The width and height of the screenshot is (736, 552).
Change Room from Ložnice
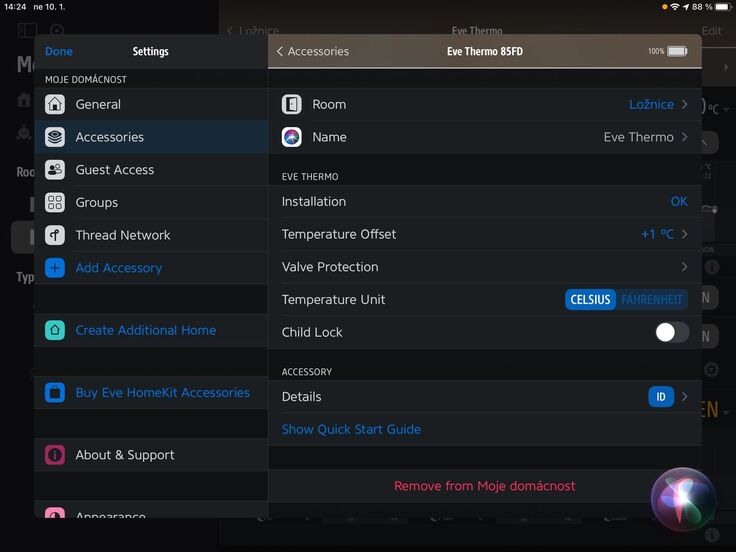tap(657, 104)
